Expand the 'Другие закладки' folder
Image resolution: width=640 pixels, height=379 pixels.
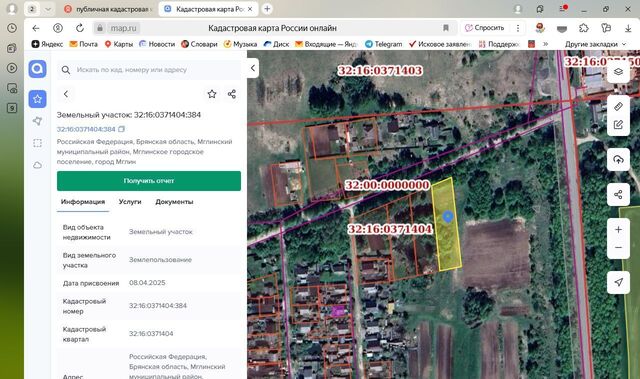595,44
